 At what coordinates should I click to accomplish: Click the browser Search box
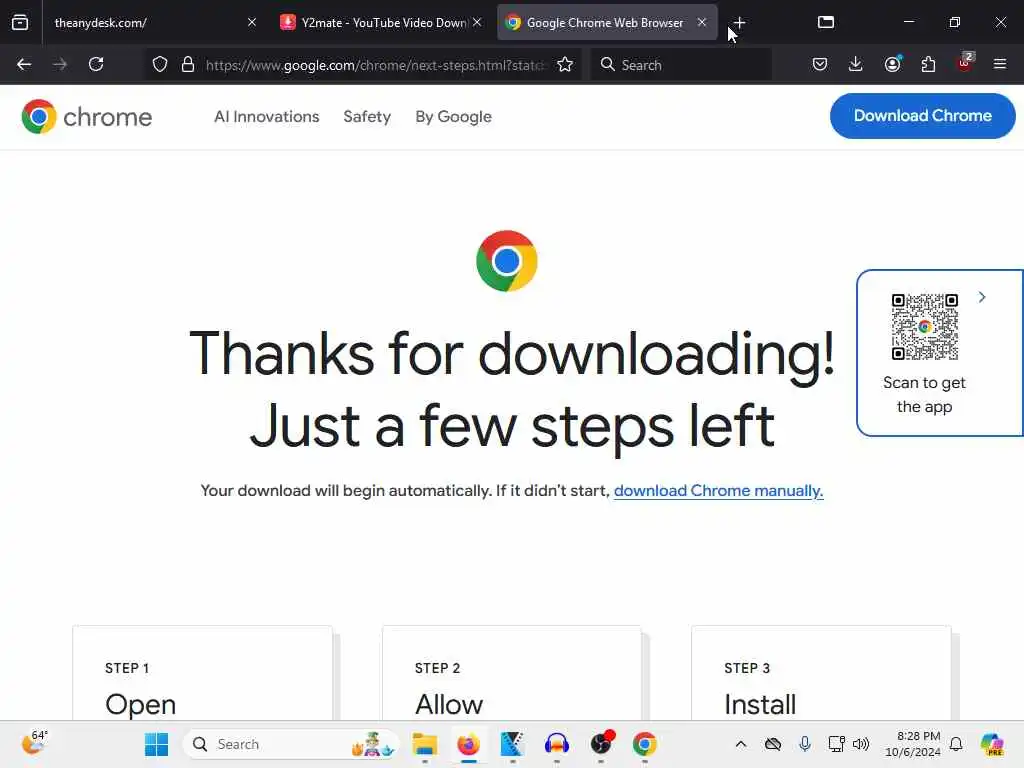pos(681,65)
